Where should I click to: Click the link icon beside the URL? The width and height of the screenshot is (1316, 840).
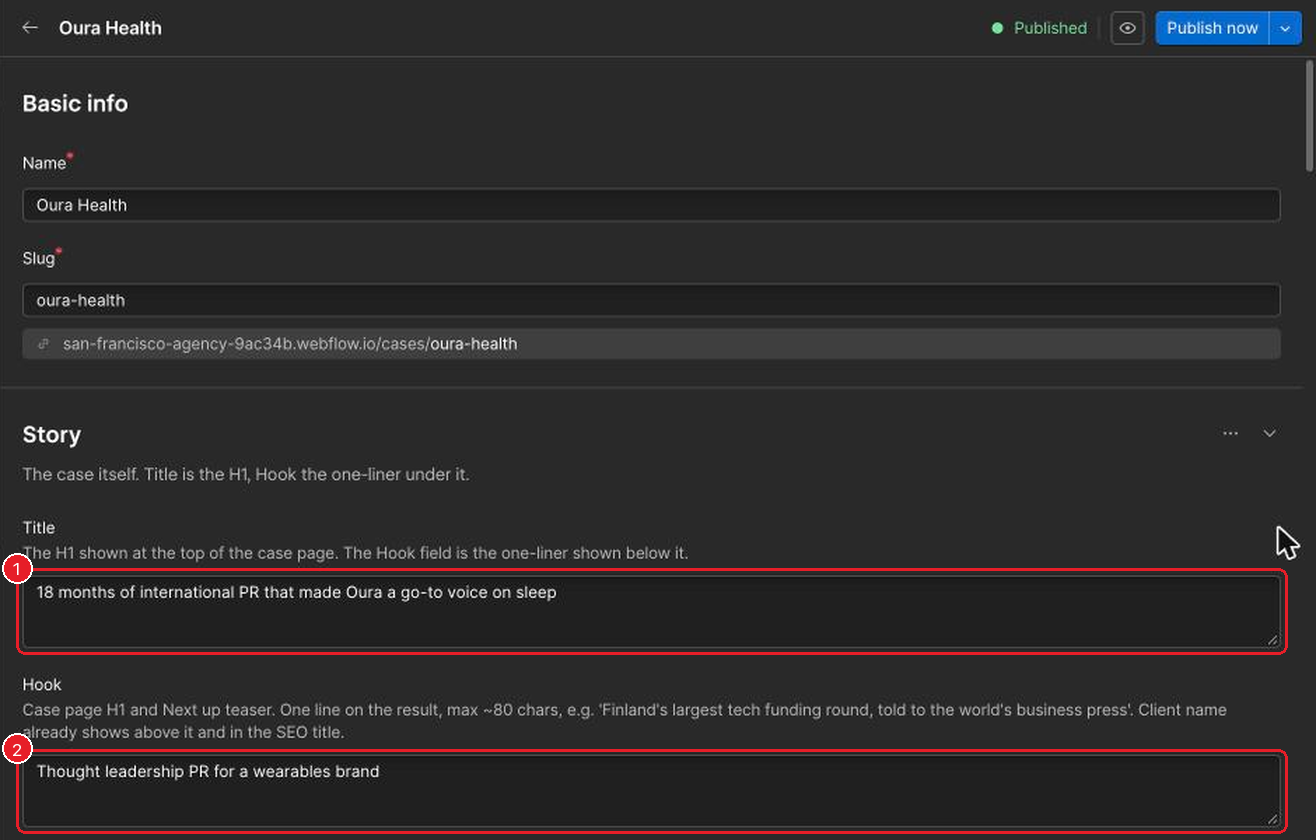tap(43, 344)
